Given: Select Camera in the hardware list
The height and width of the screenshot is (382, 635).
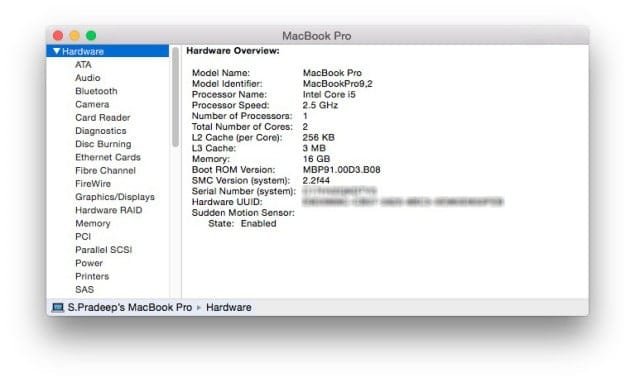Looking at the screenshot, I should (92, 105).
